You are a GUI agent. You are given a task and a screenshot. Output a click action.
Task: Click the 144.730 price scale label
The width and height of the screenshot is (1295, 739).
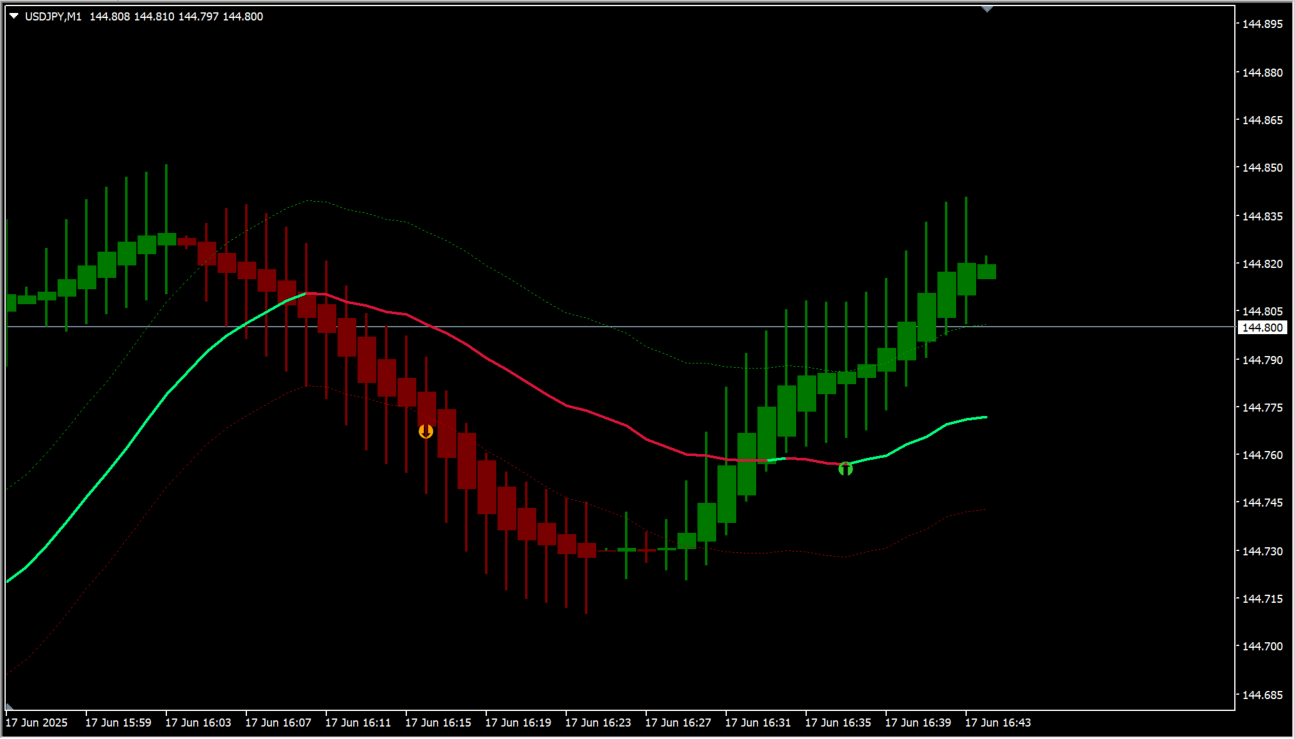1262,551
